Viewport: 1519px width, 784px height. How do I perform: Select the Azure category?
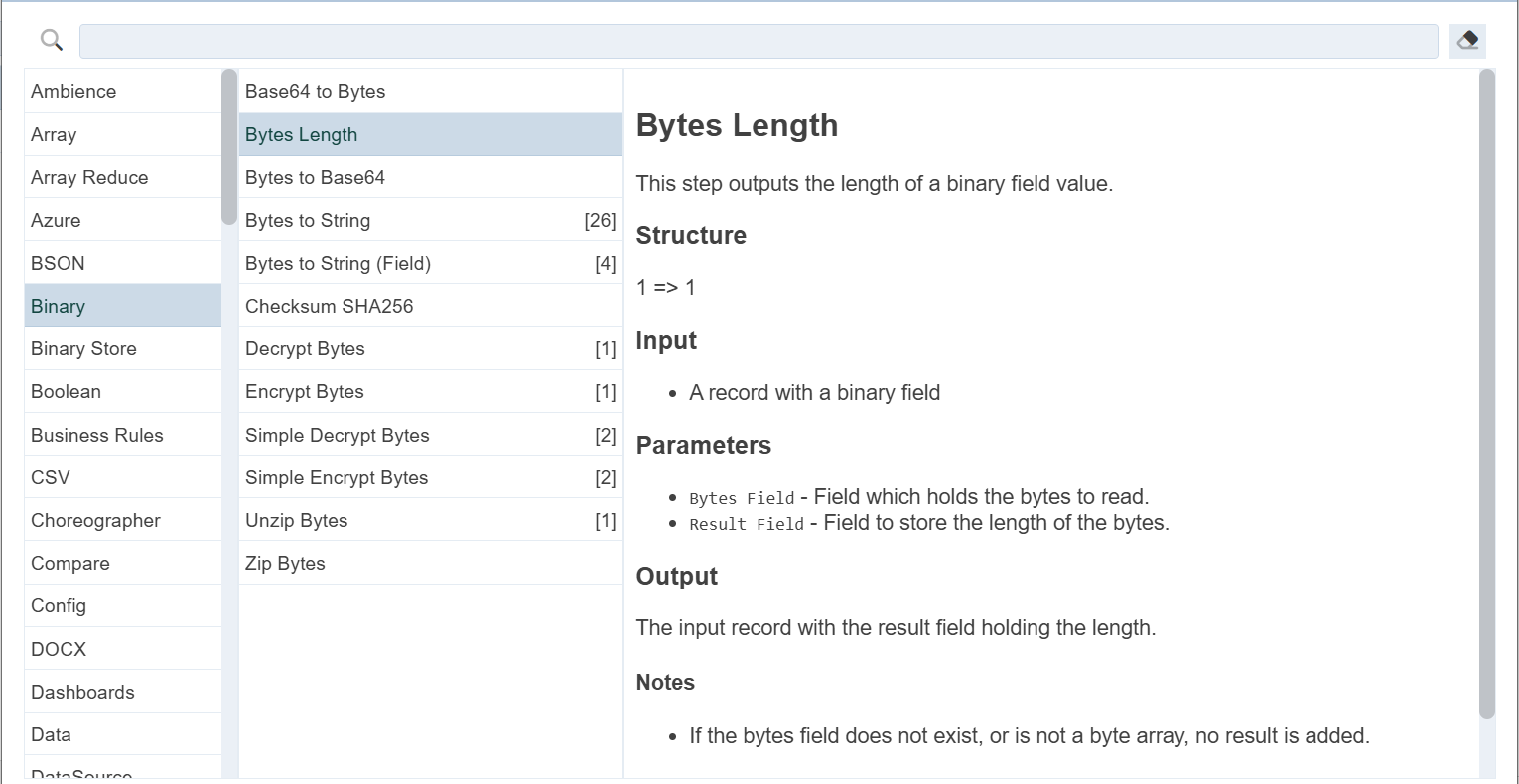pos(56,220)
